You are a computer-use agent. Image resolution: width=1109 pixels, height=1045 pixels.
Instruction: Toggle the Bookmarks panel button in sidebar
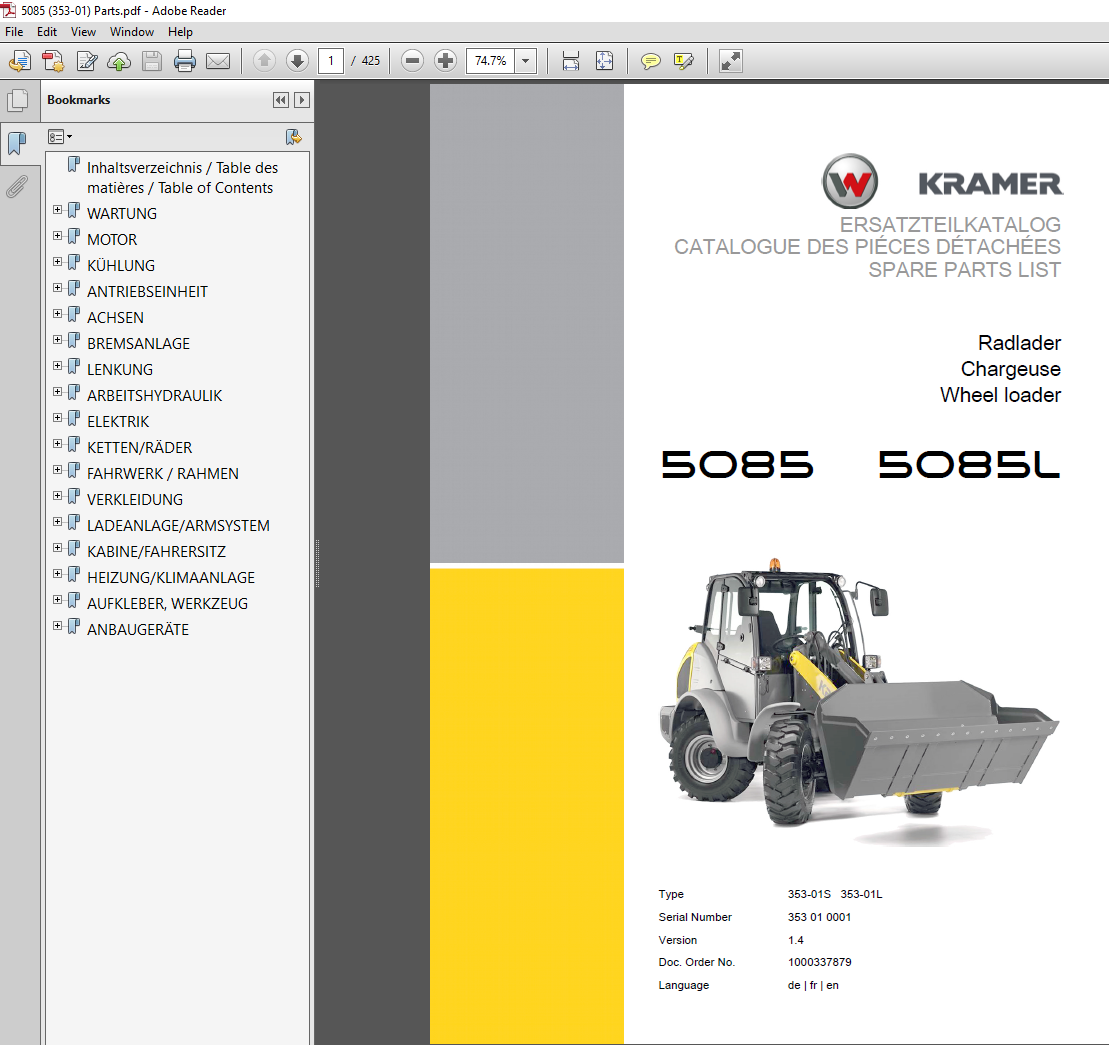pyautogui.click(x=16, y=144)
